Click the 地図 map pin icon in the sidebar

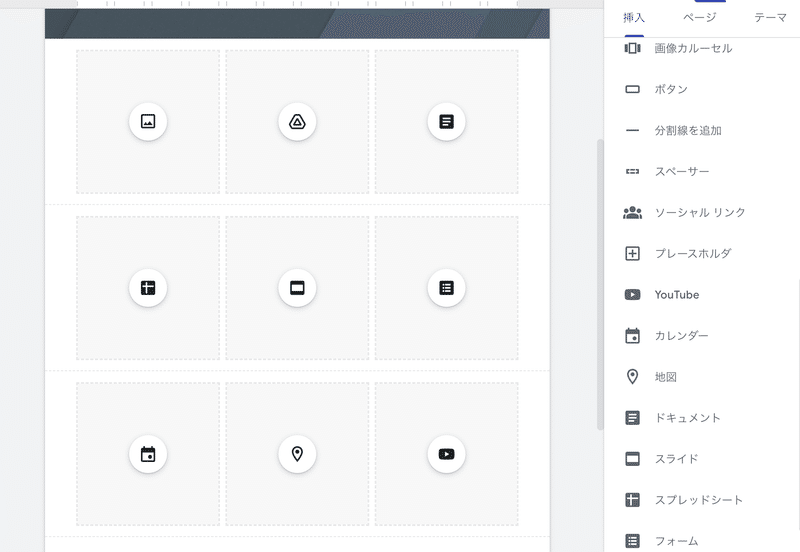tap(632, 377)
